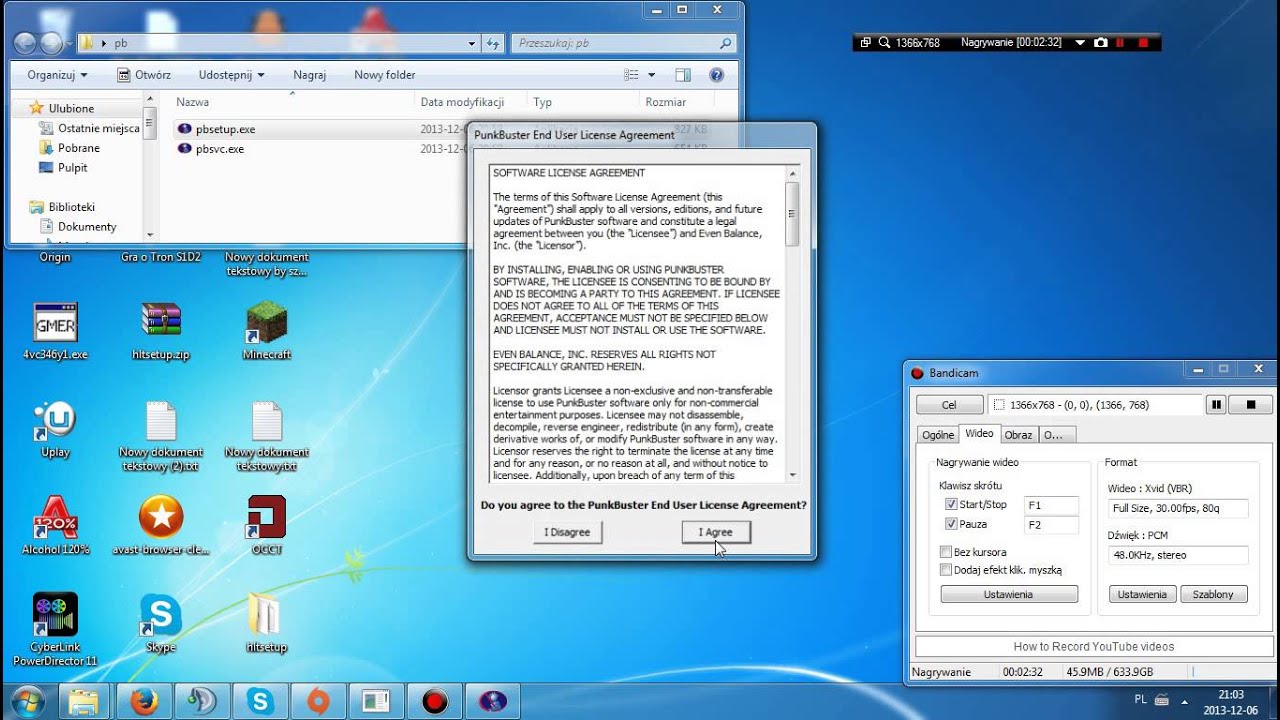Click the F2 Pauza hotkey field
Screen dimensions: 1280x720
tap(1052, 525)
